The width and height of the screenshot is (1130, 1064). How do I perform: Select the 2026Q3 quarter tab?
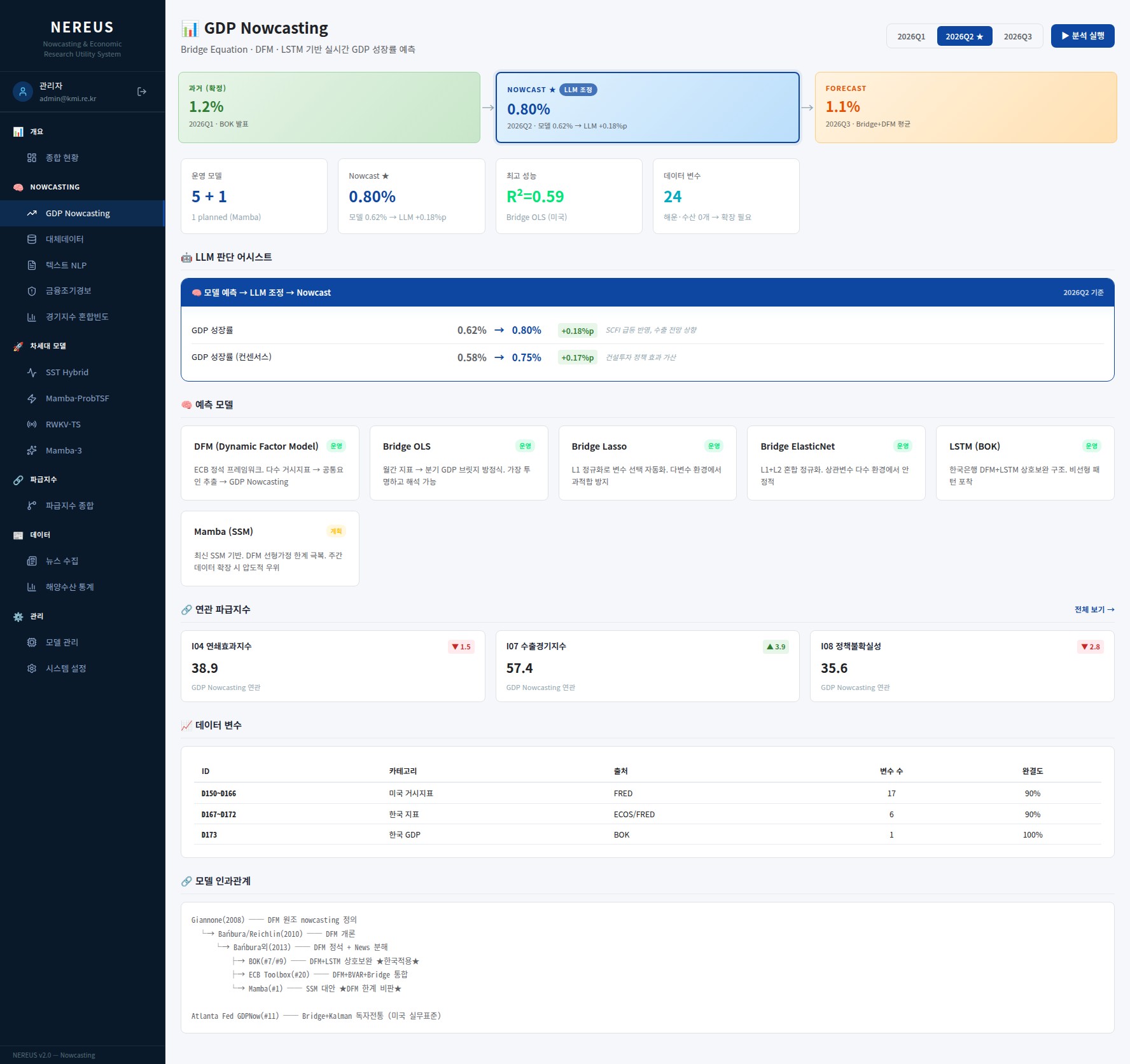(1017, 36)
